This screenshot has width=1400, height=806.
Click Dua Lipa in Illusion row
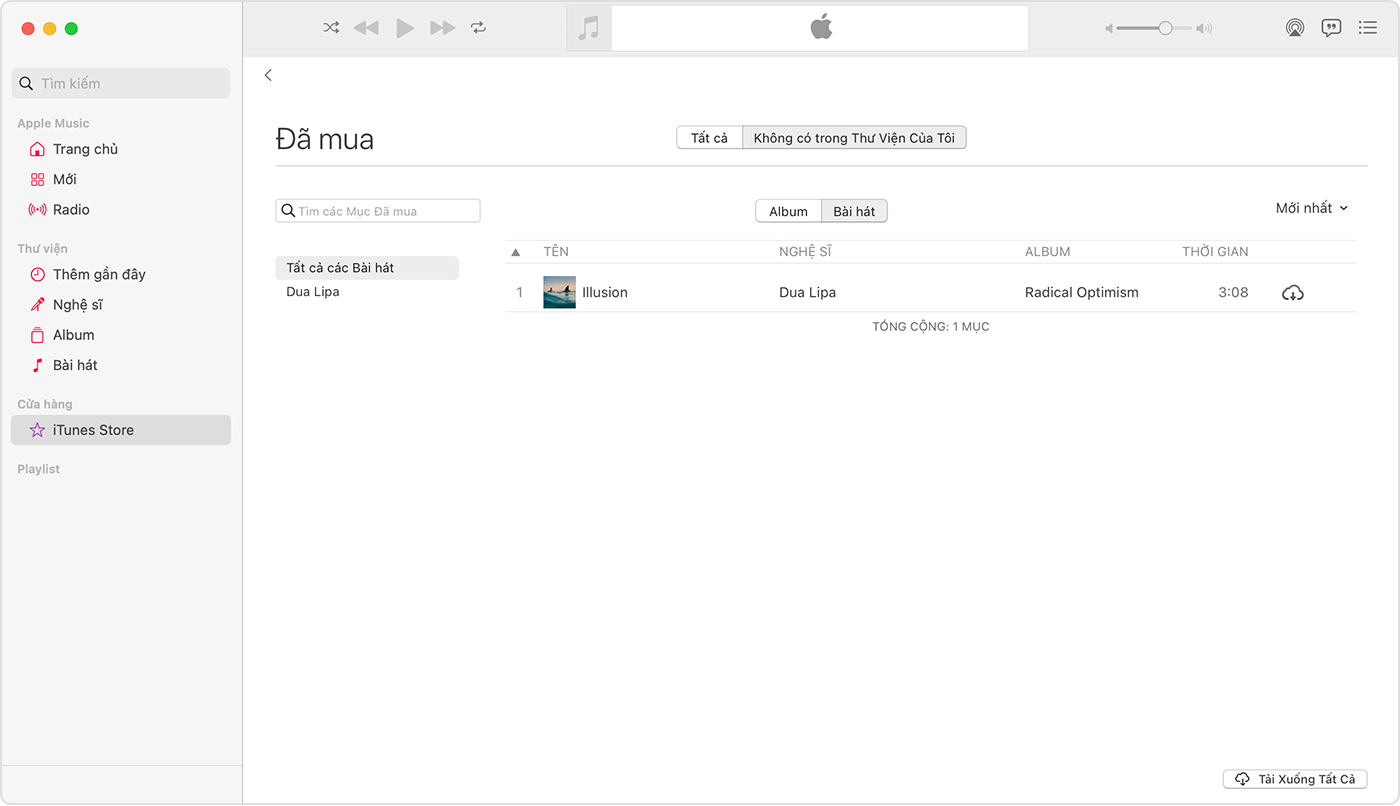807,292
